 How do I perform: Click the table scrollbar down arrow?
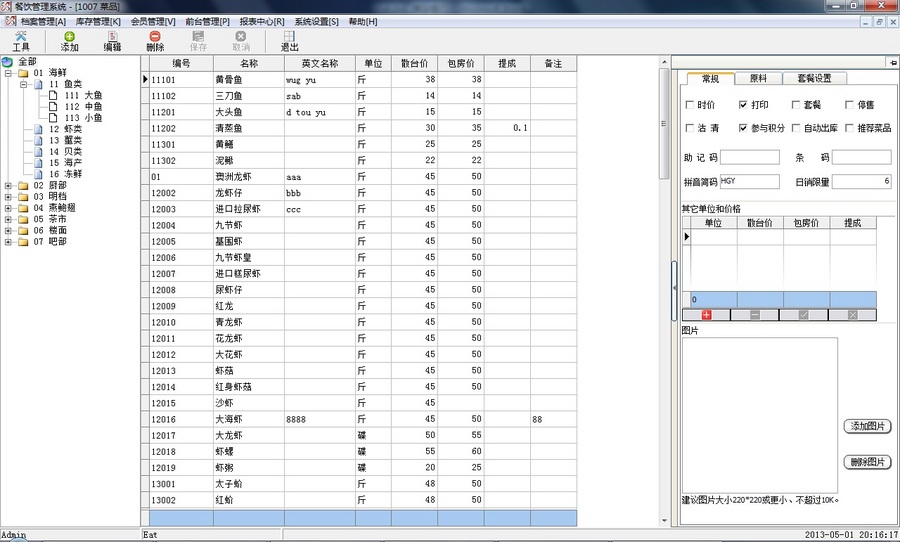coord(664,521)
